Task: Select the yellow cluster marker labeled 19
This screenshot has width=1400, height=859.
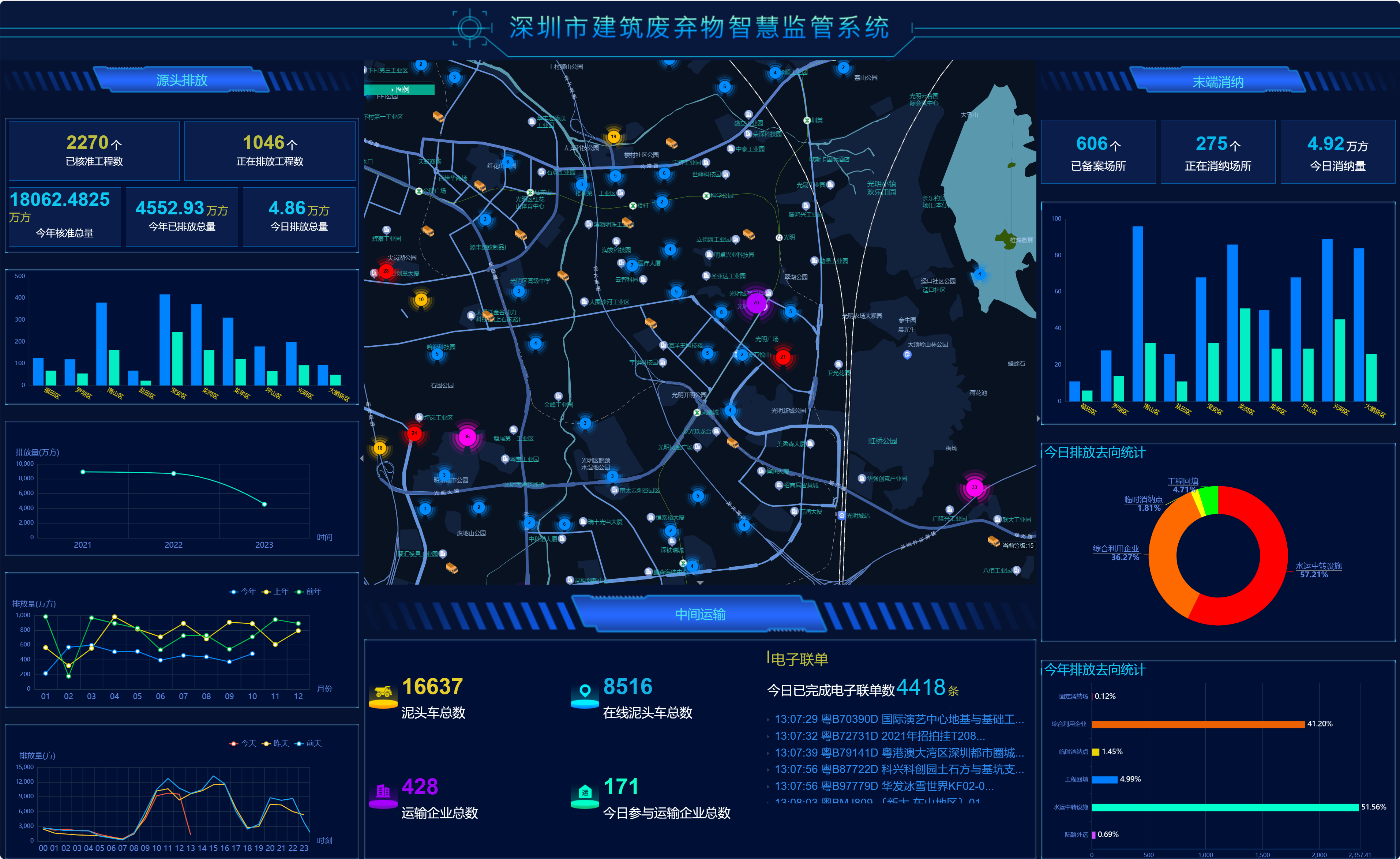Action: 613,136
